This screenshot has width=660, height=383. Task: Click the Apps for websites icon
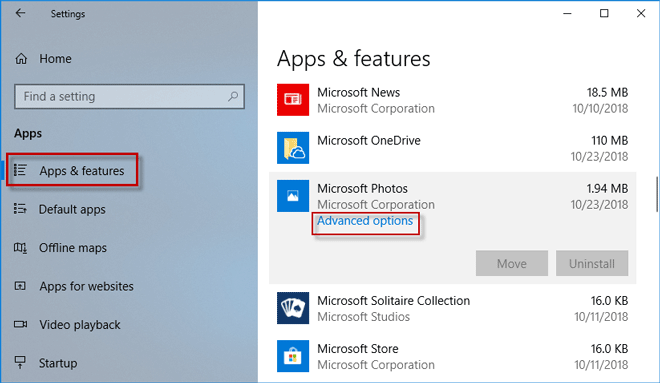click(x=20, y=286)
